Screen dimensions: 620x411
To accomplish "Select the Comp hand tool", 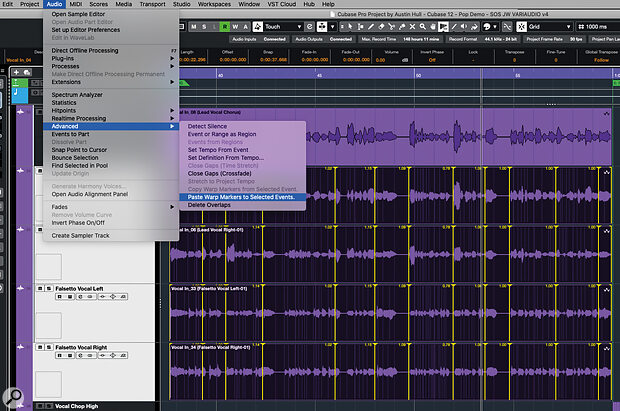I will [433, 27].
